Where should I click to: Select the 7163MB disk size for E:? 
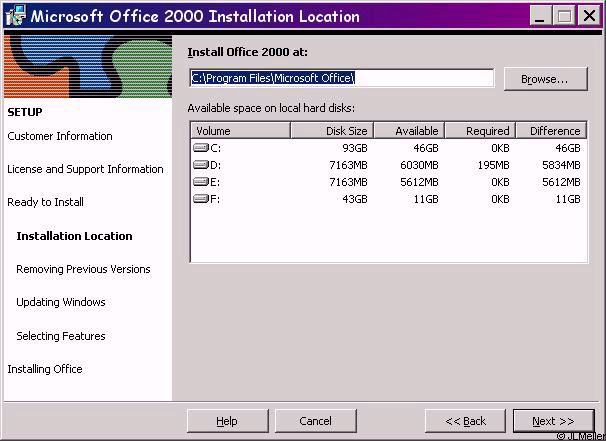(x=348, y=182)
